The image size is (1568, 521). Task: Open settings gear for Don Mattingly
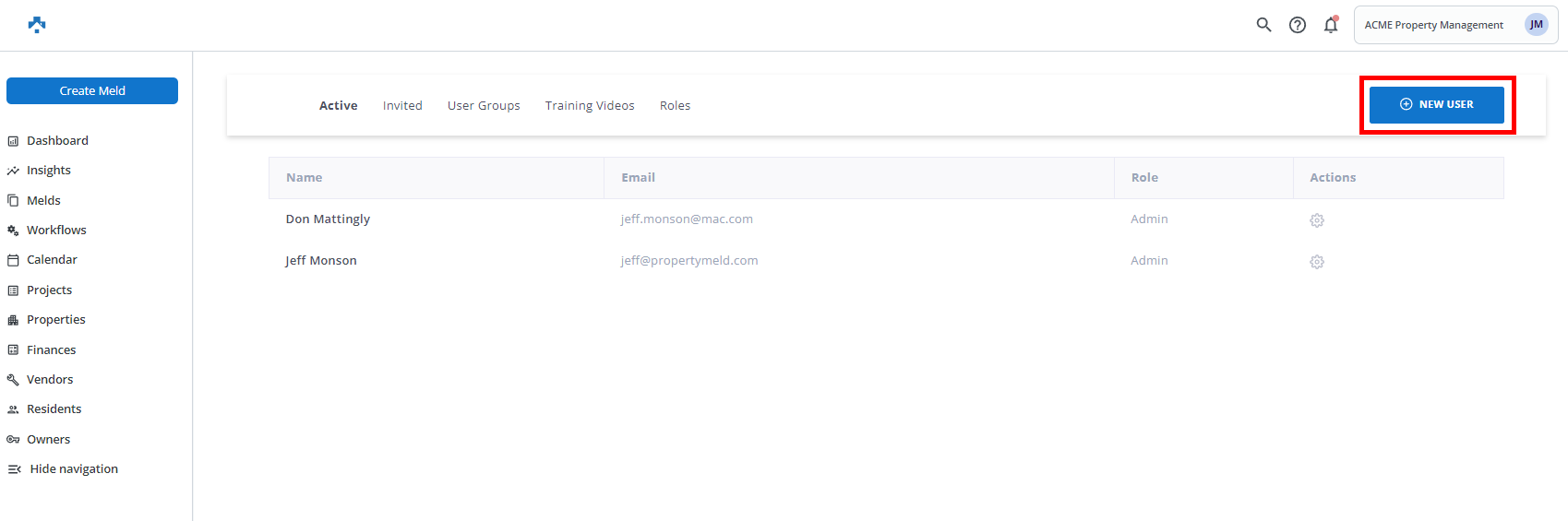[1317, 220]
